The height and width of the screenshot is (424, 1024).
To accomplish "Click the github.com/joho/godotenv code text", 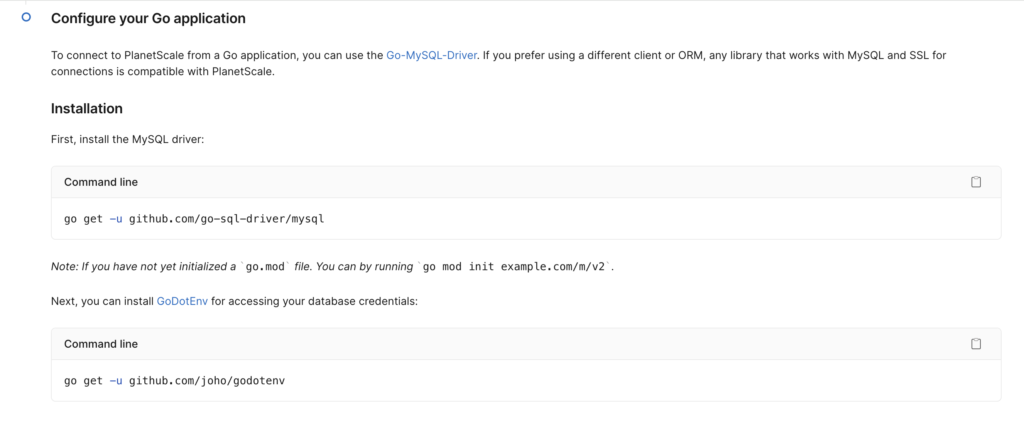I will point(209,380).
